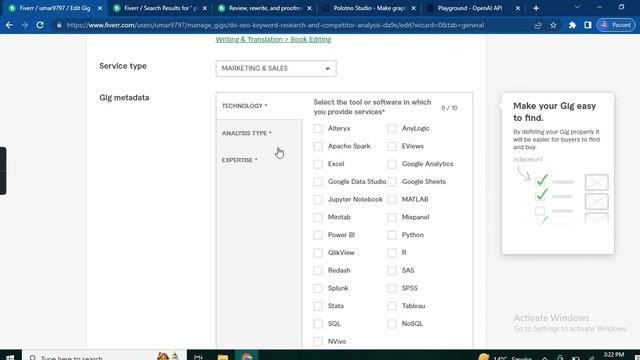Check the R checkbox
The width and height of the screenshot is (640, 360).
[392, 253]
